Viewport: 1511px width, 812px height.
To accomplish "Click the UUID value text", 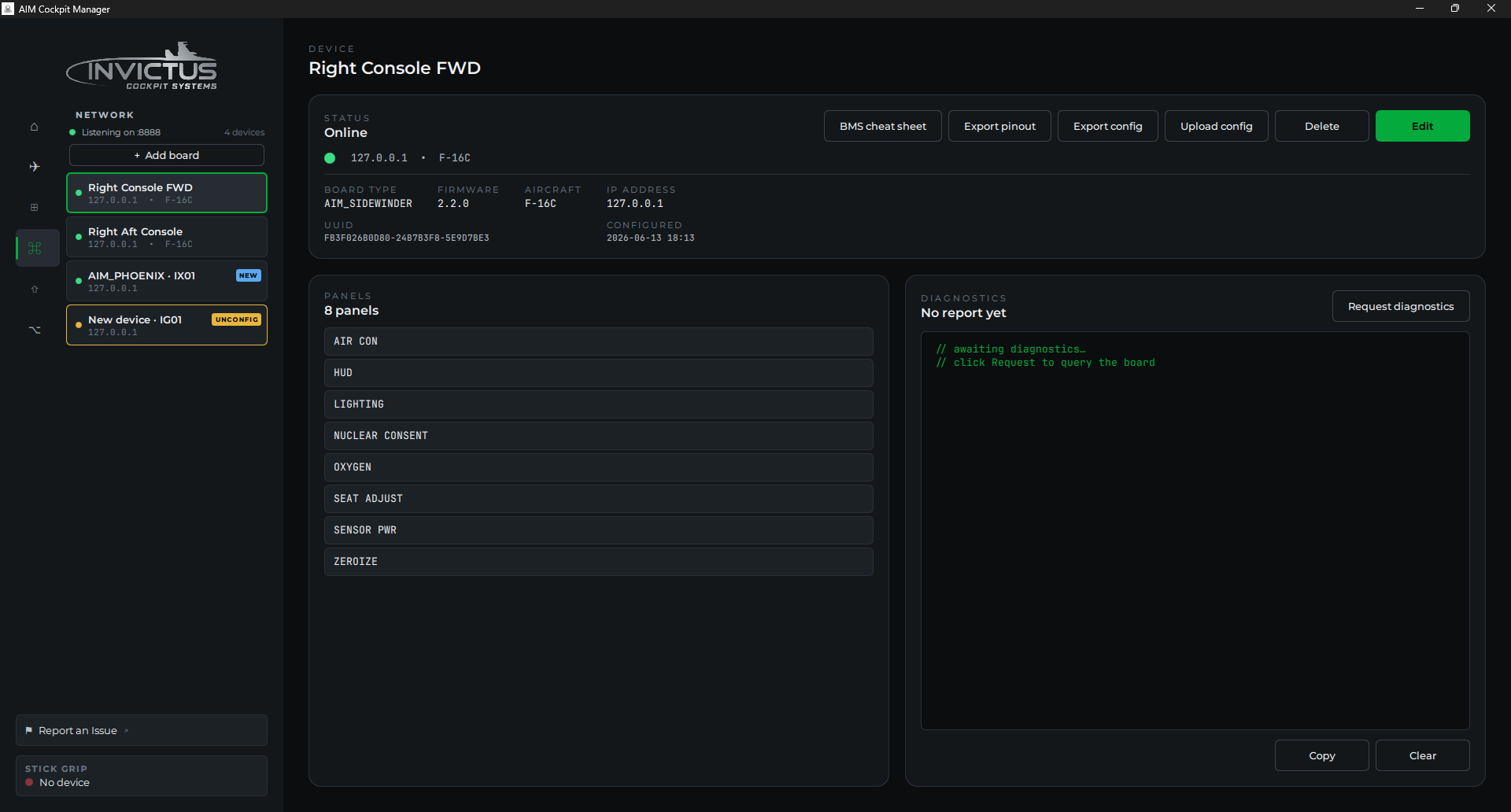I will click(407, 238).
